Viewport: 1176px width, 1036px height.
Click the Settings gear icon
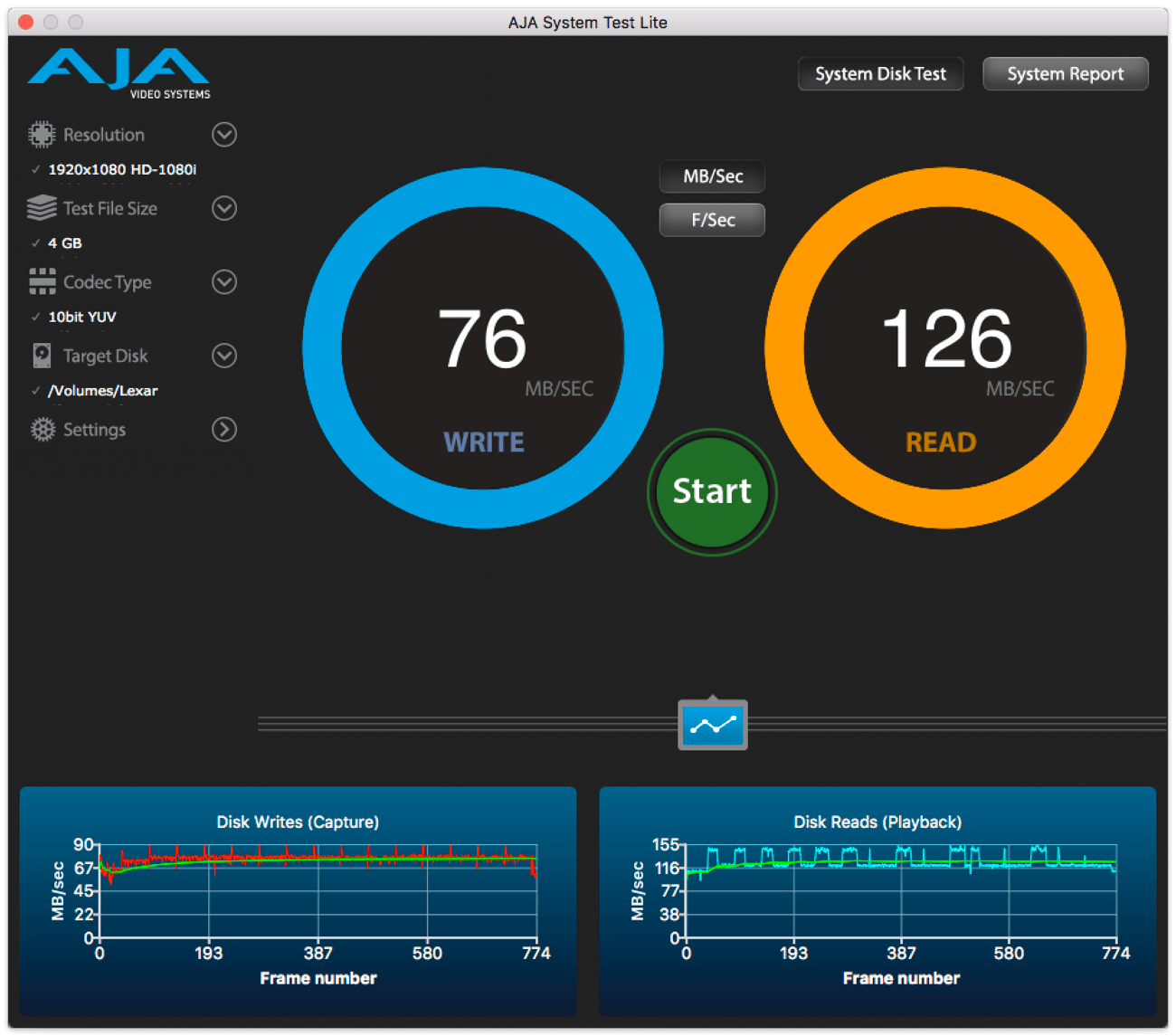click(43, 430)
